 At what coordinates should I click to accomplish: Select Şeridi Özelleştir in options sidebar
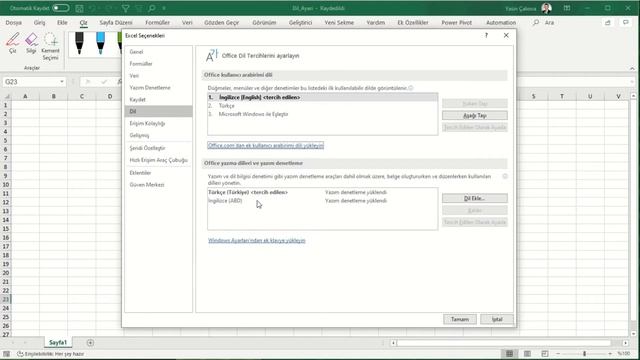(158, 148)
